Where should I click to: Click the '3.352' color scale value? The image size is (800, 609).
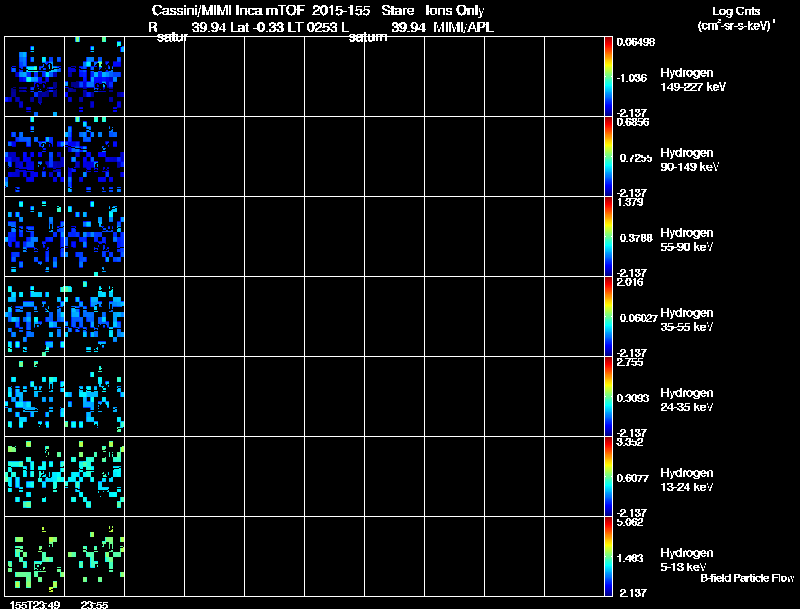pos(630,443)
